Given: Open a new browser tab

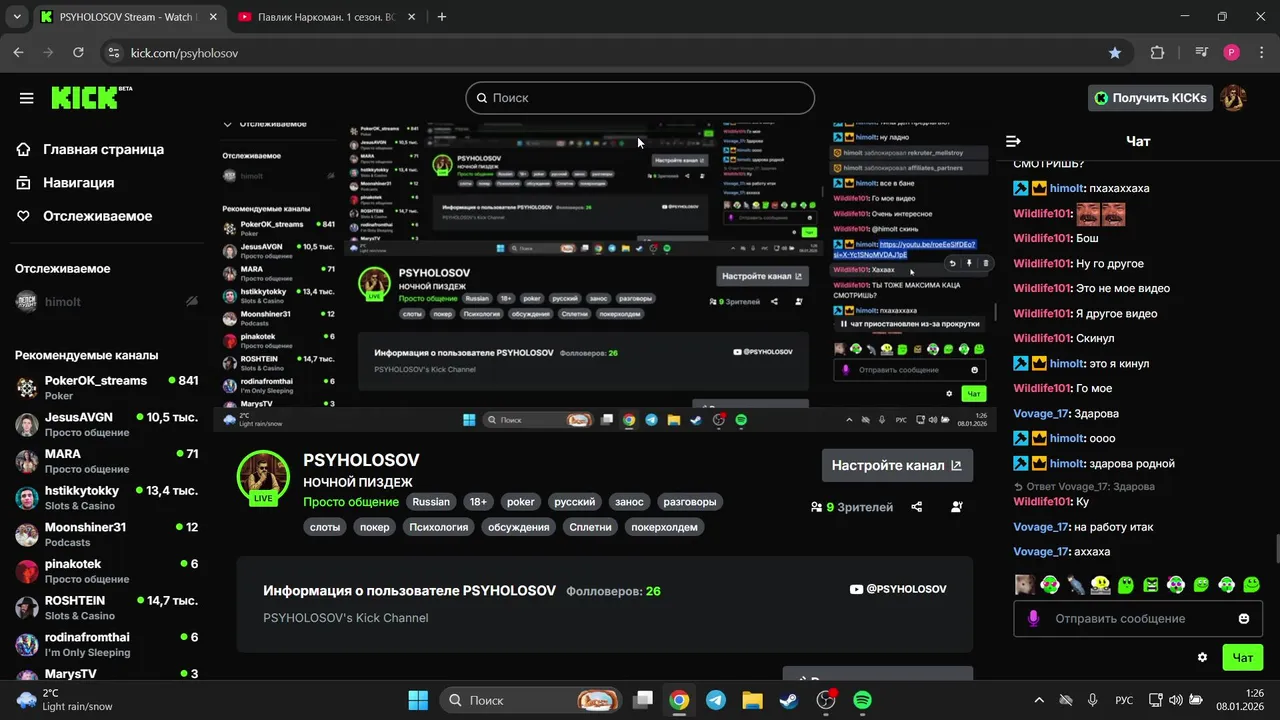Looking at the screenshot, I should (442, 17).
